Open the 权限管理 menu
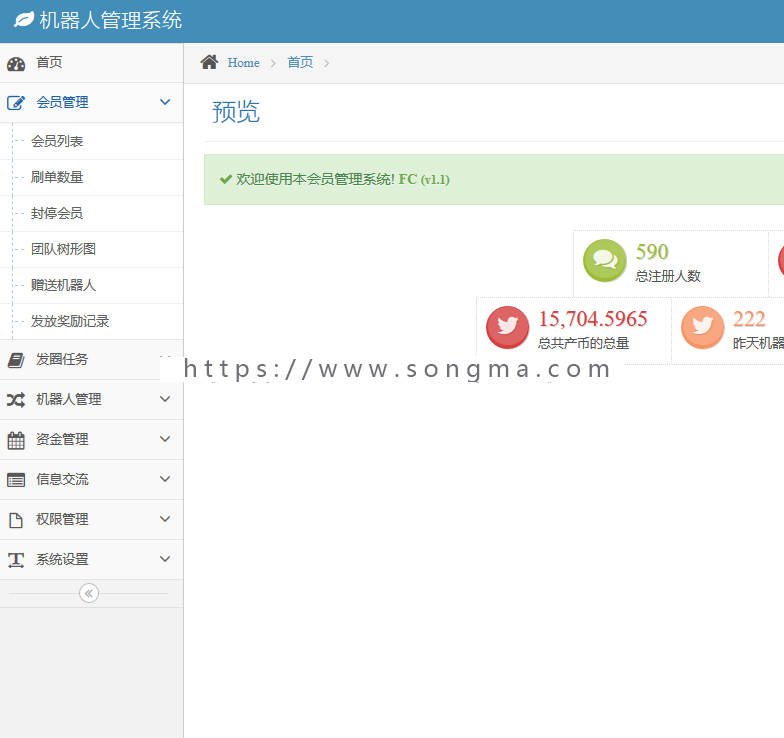This screenshot has height=738, width=784. [92, 520]
